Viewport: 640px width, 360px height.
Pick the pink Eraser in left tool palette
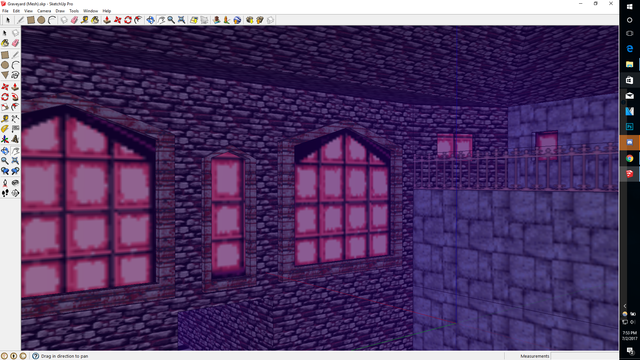point(15,43)
